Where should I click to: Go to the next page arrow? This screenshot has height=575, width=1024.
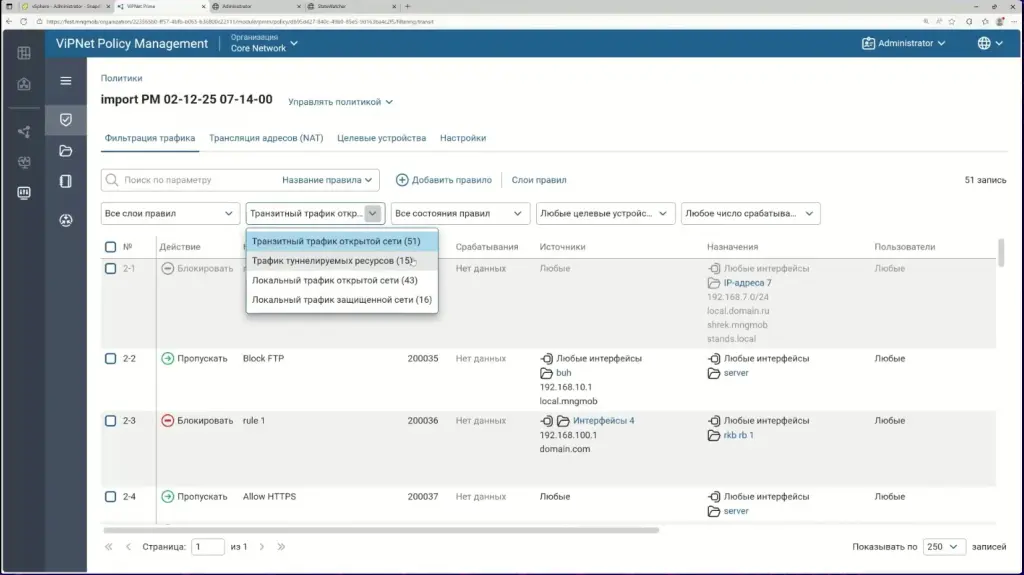click(262, 547)
